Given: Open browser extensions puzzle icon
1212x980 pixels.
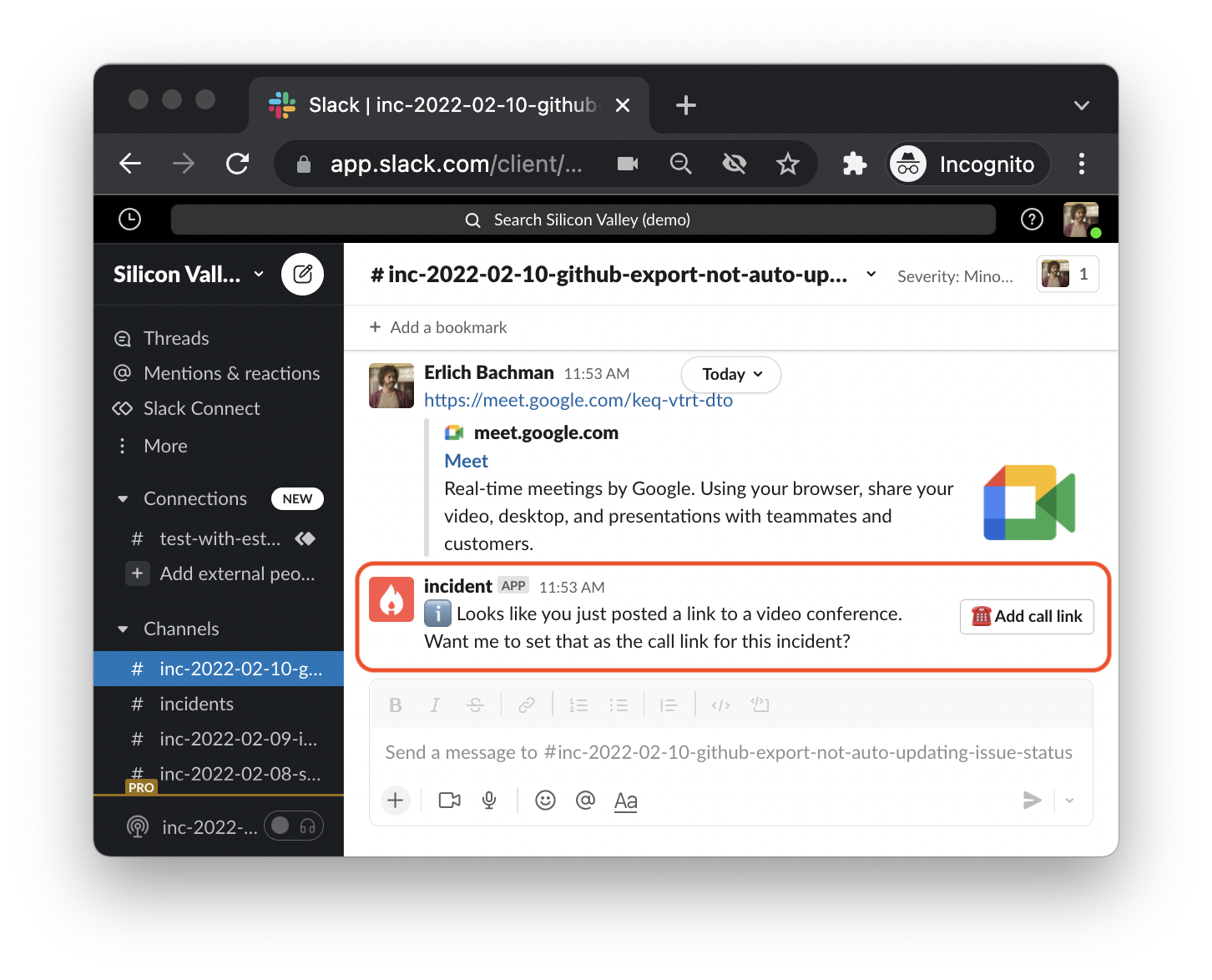Looking at the screenshot, I should click(855, 164).
